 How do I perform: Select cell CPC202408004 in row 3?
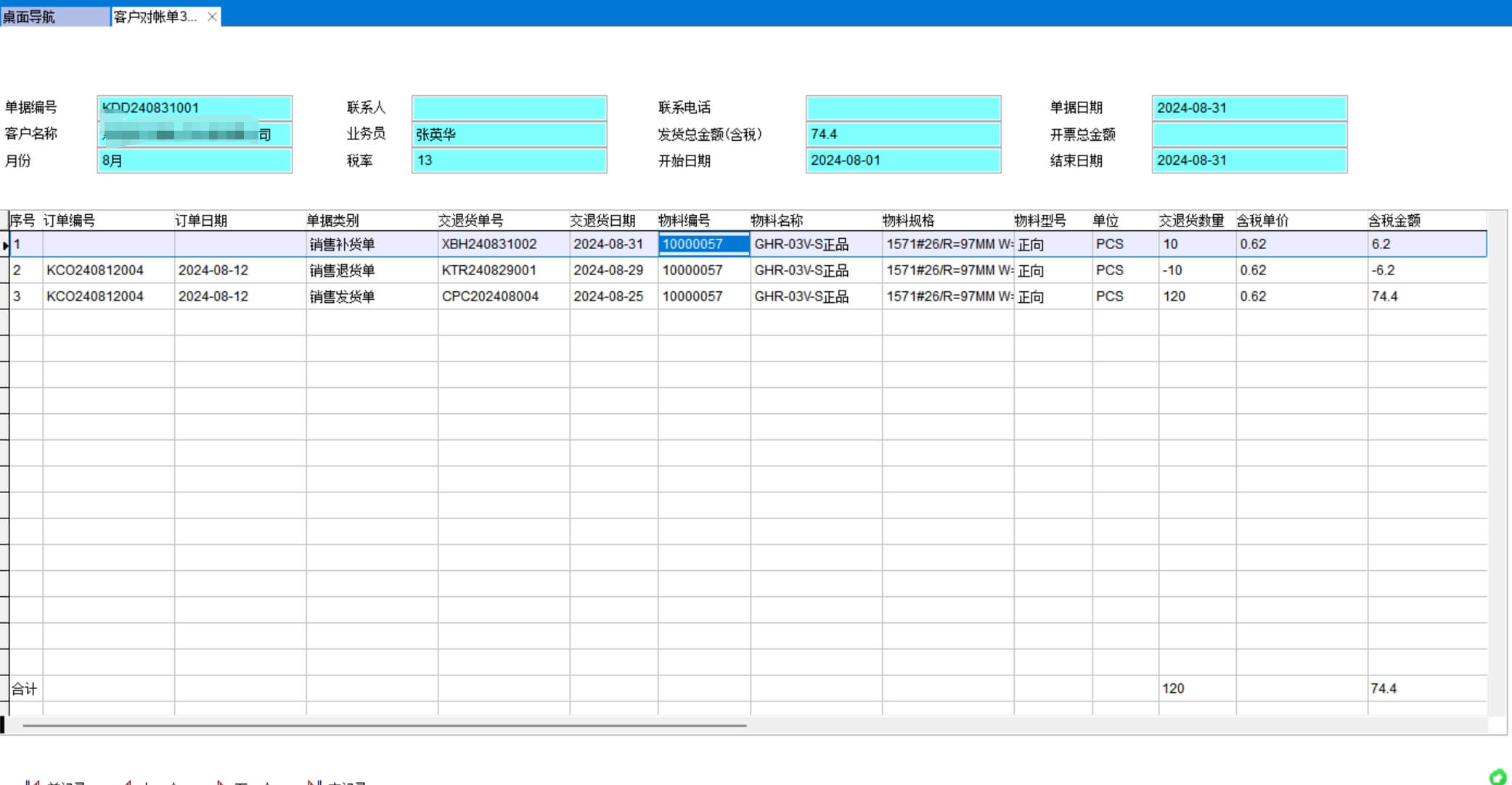[490, 297]
